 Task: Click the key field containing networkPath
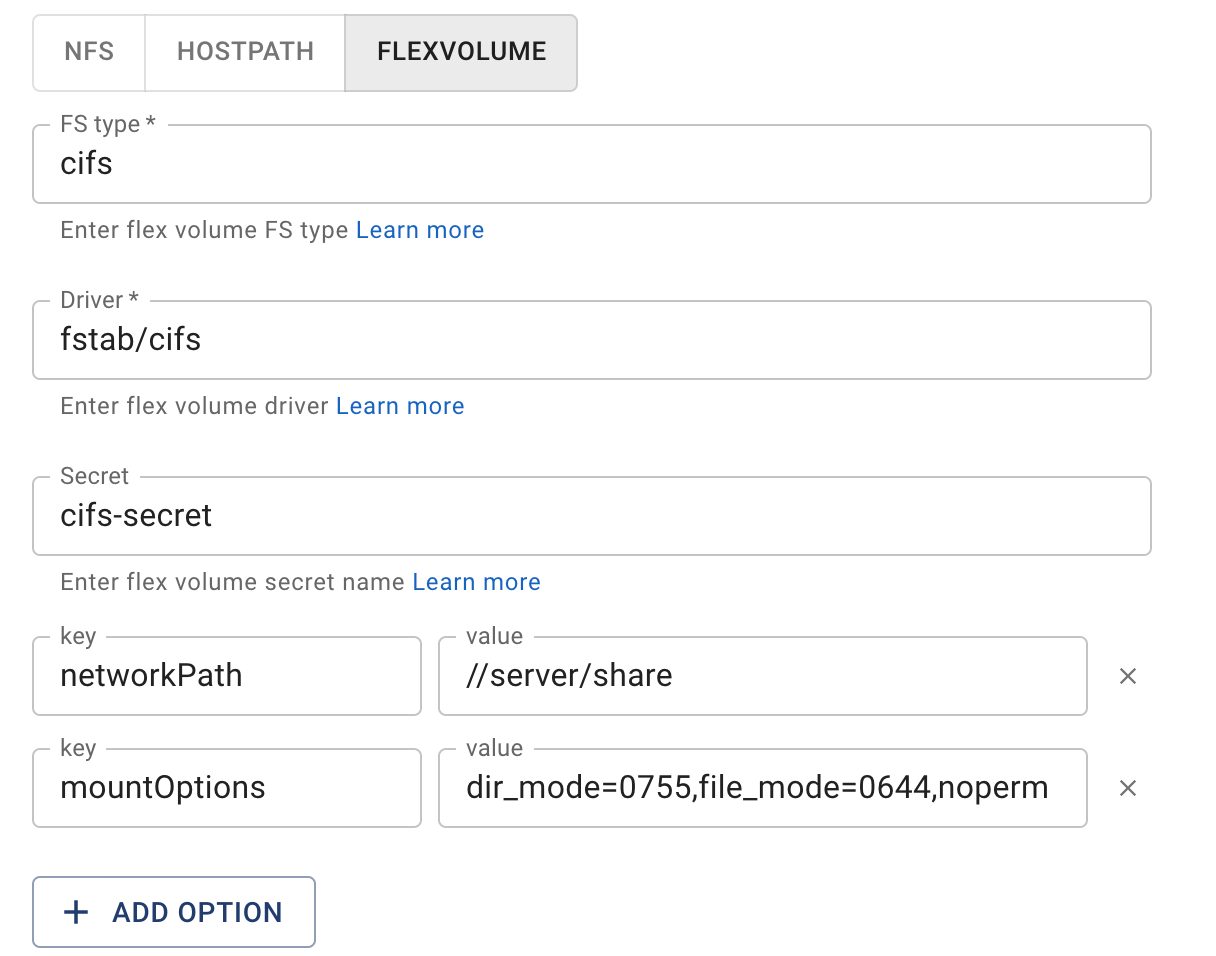[x=227, y=676]
